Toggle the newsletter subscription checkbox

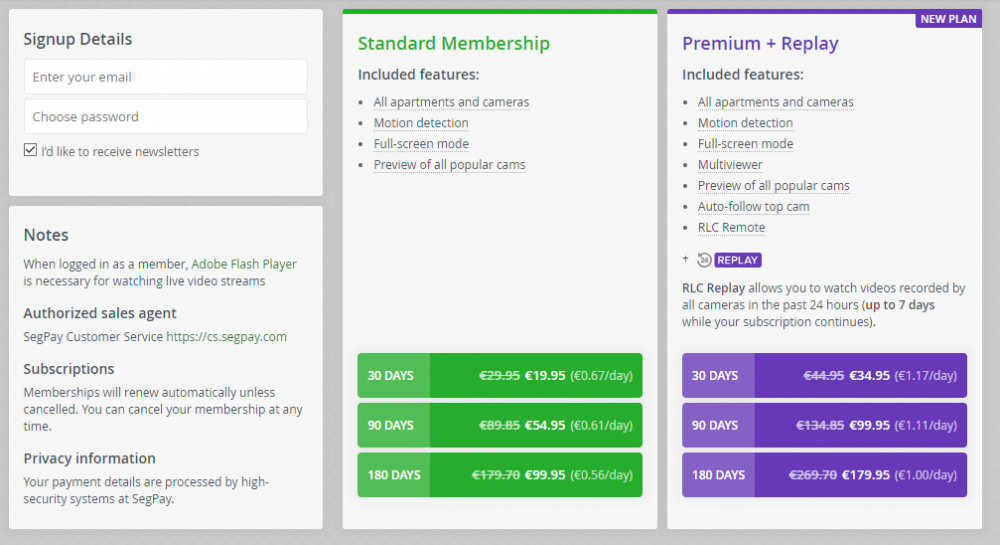31,151
